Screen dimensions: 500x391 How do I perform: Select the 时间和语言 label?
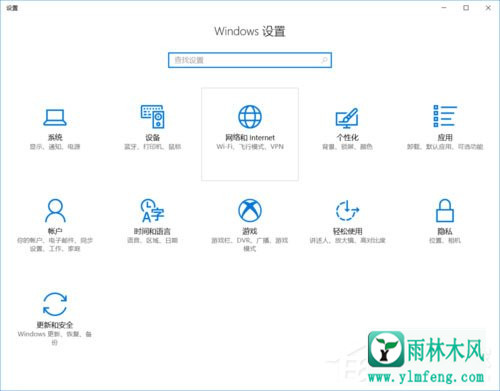coord(152,231)
